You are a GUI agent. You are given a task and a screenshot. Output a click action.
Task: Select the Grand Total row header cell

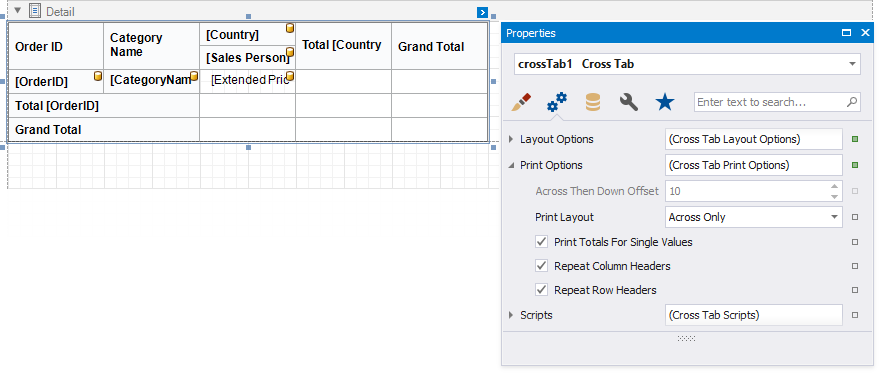[x=104, y=129]
